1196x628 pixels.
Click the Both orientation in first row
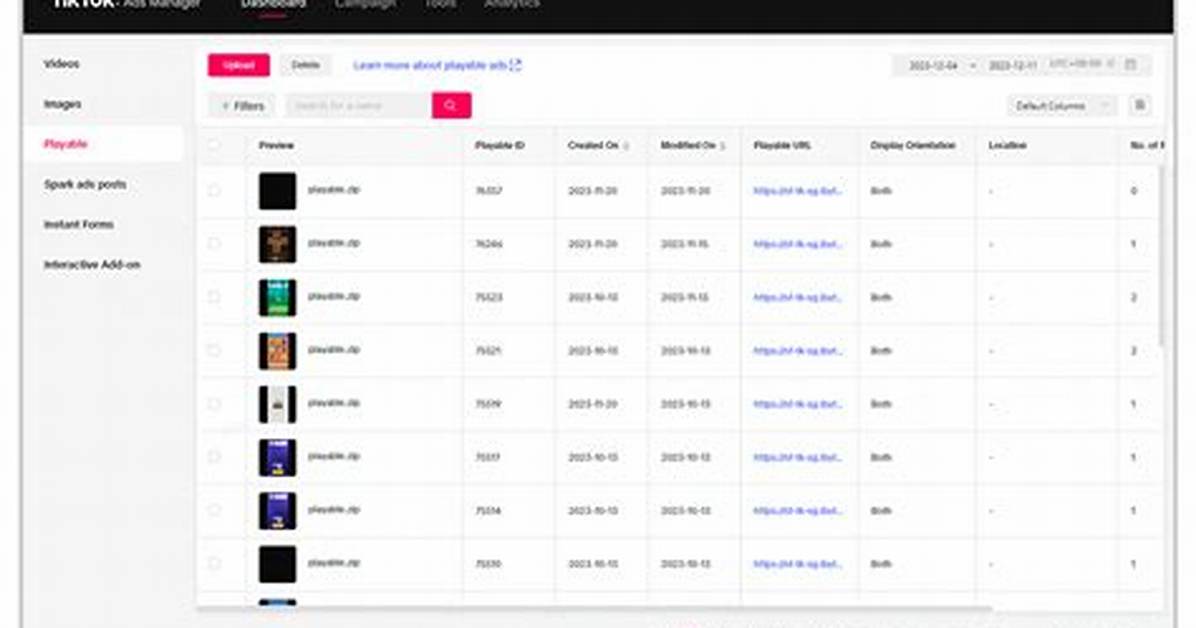(881, 191)
